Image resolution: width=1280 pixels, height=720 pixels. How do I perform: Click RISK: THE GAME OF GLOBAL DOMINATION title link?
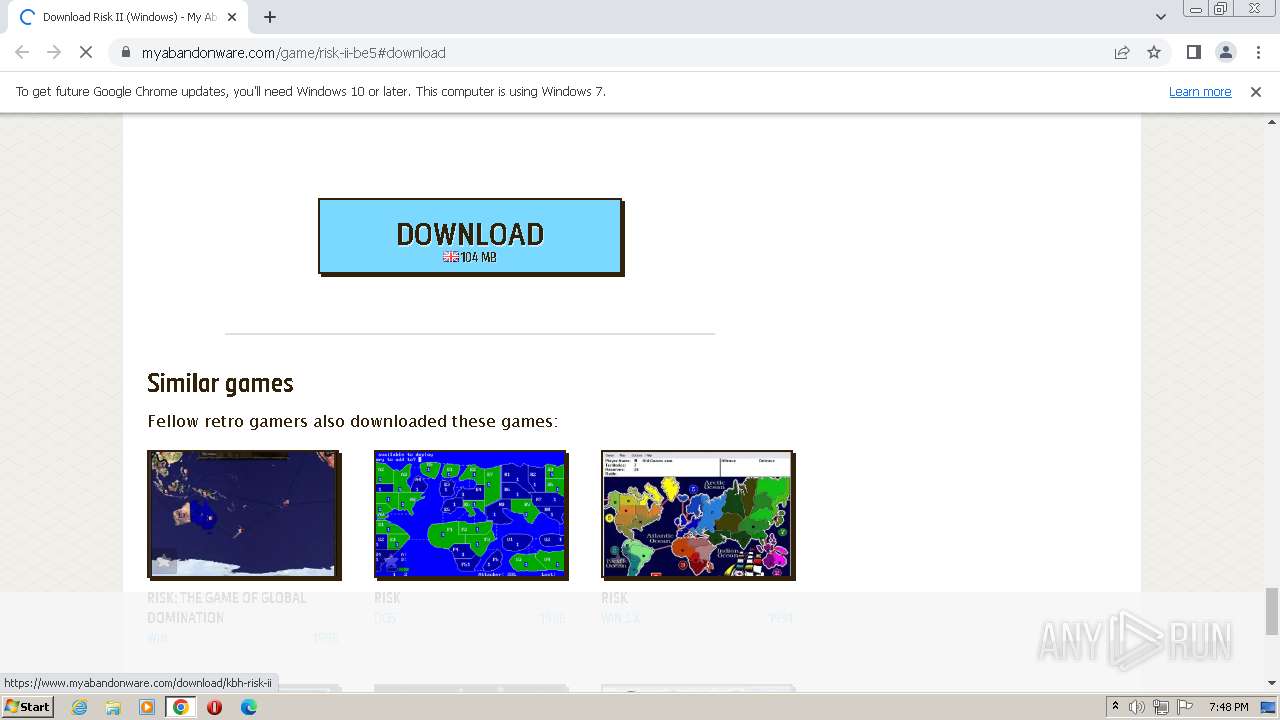click(x=227, y=607)
